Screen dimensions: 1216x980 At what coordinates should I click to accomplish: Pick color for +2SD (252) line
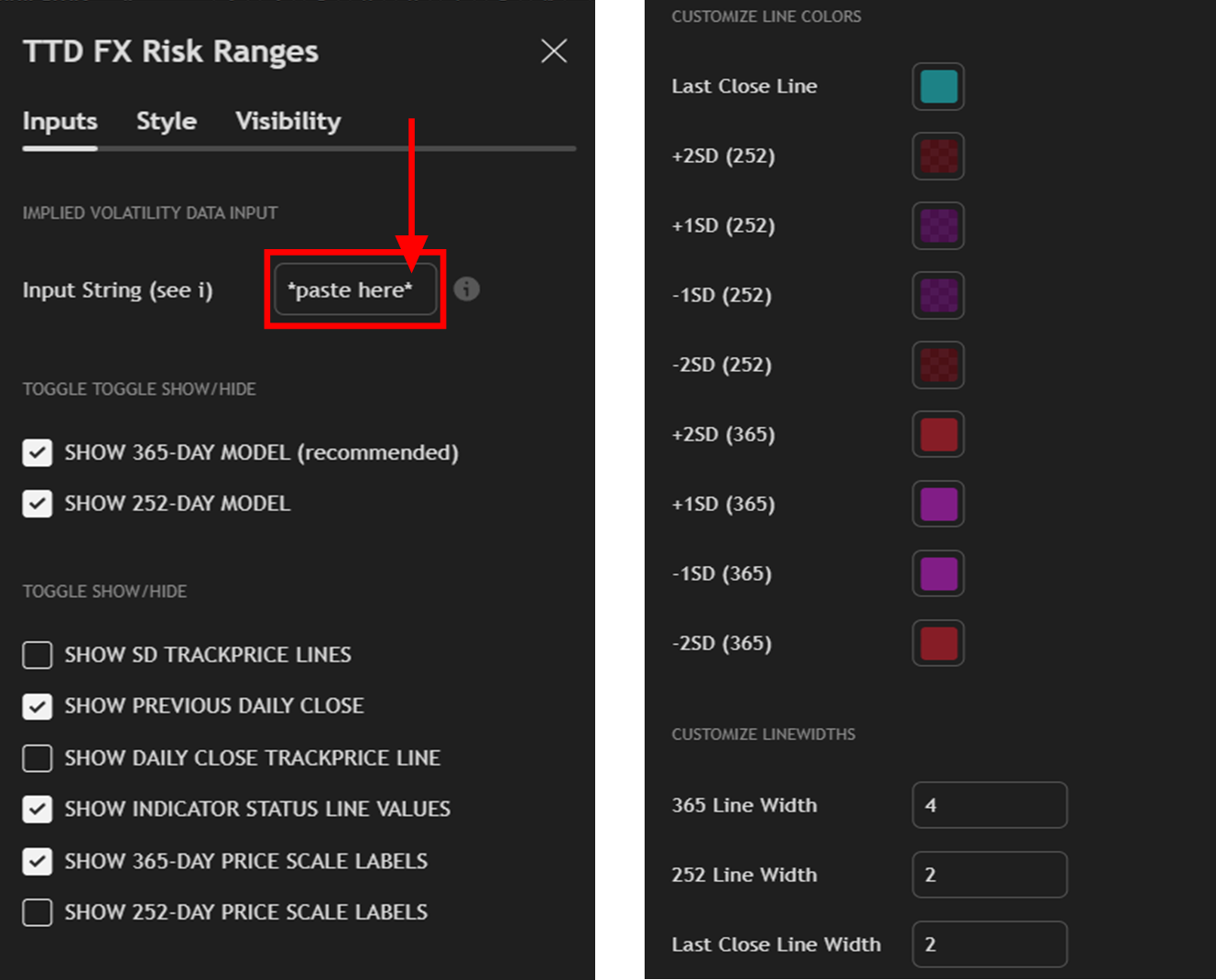point(938,157)
